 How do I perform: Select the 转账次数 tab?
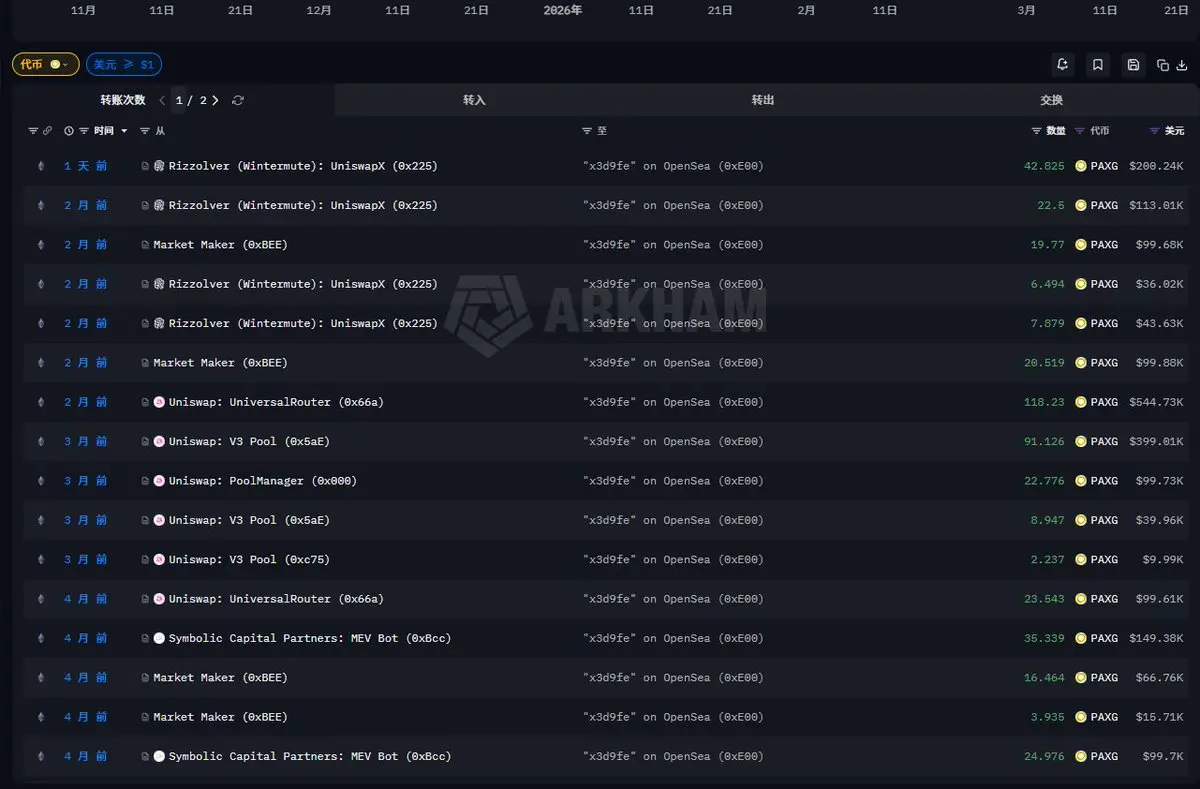pyautogui.click(x=122, y=100)
